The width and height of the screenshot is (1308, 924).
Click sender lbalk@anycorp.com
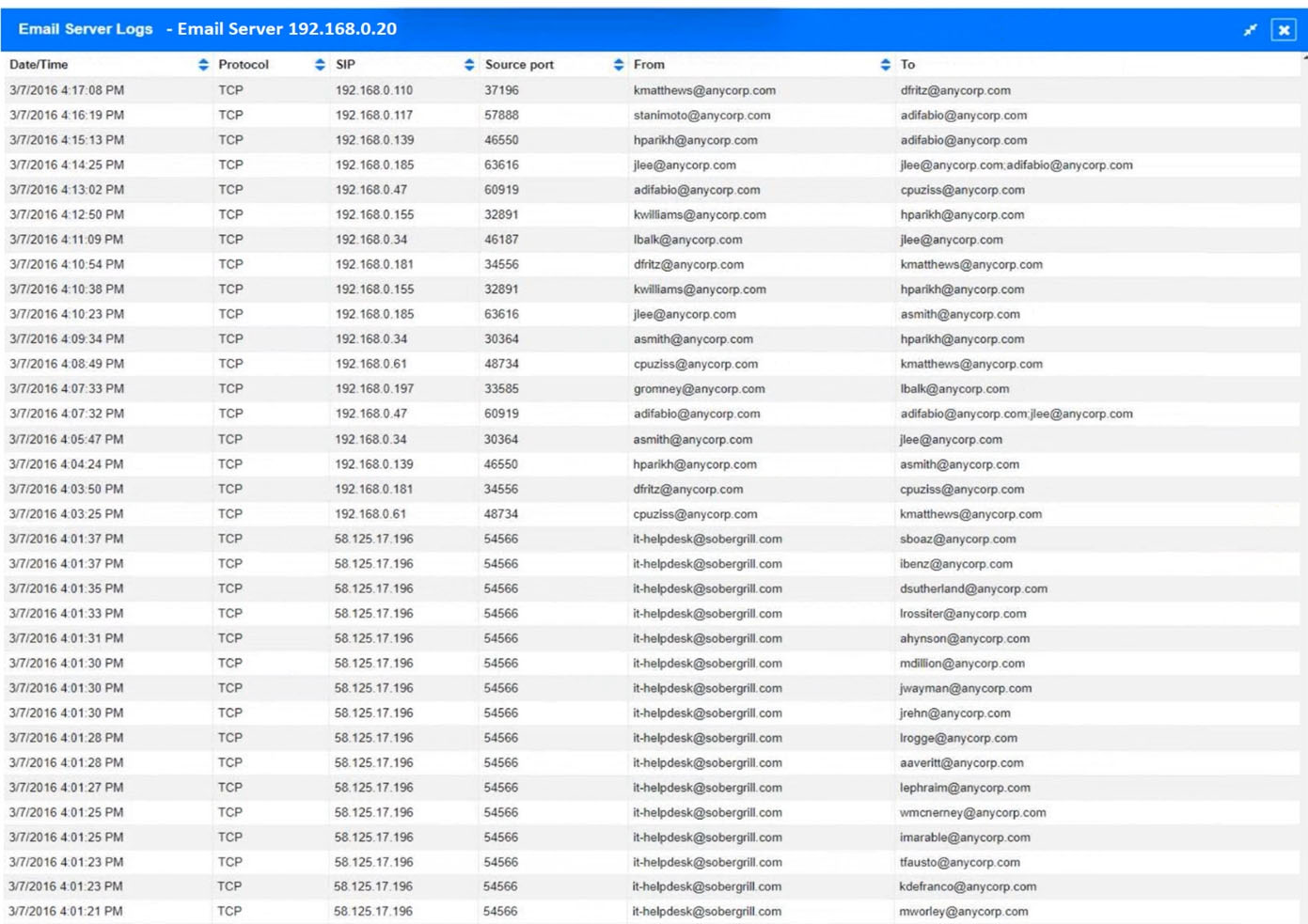(687, 240)
